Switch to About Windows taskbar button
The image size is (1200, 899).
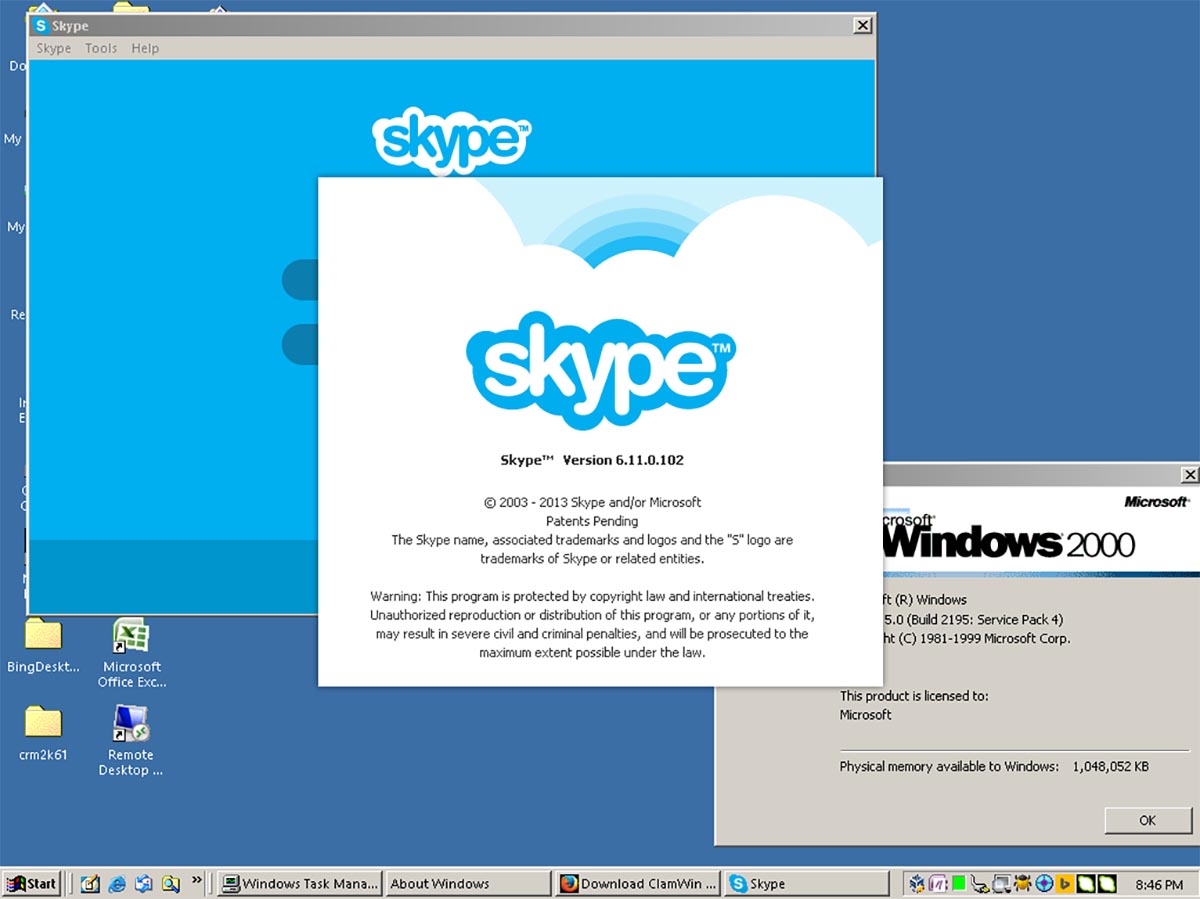[x=468, y=883]
